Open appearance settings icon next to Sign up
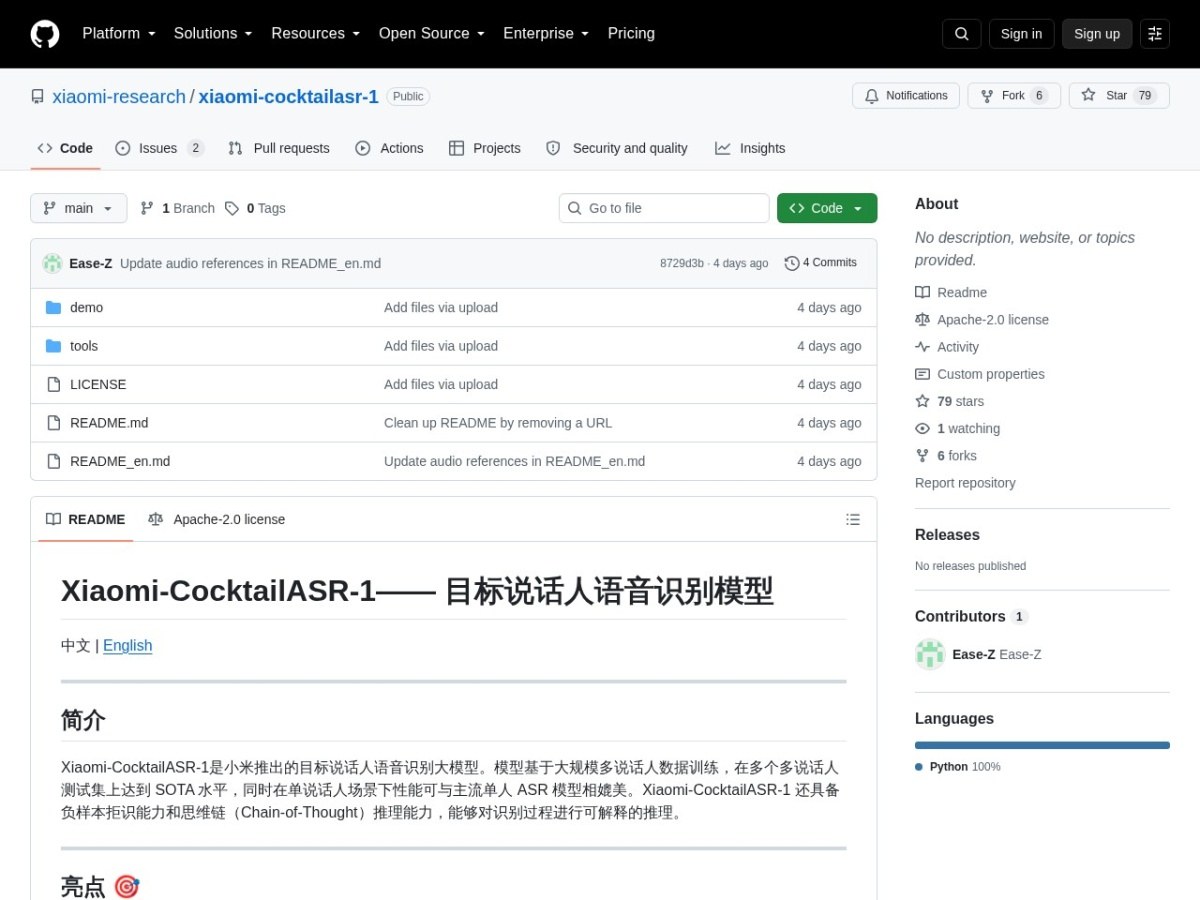 (x=1155, y=34)
